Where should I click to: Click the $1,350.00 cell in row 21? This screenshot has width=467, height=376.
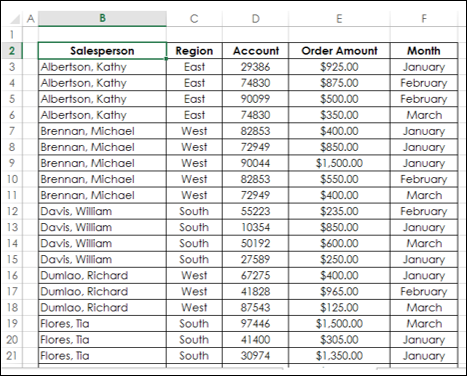(x=339, y=356)
